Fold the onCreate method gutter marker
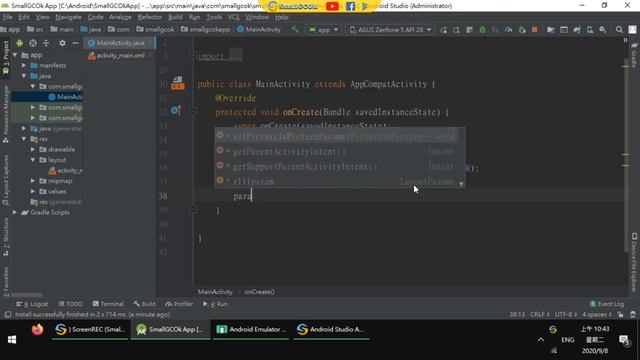The height and width of the screenshot is (360, 640). [x=193, y=111]
